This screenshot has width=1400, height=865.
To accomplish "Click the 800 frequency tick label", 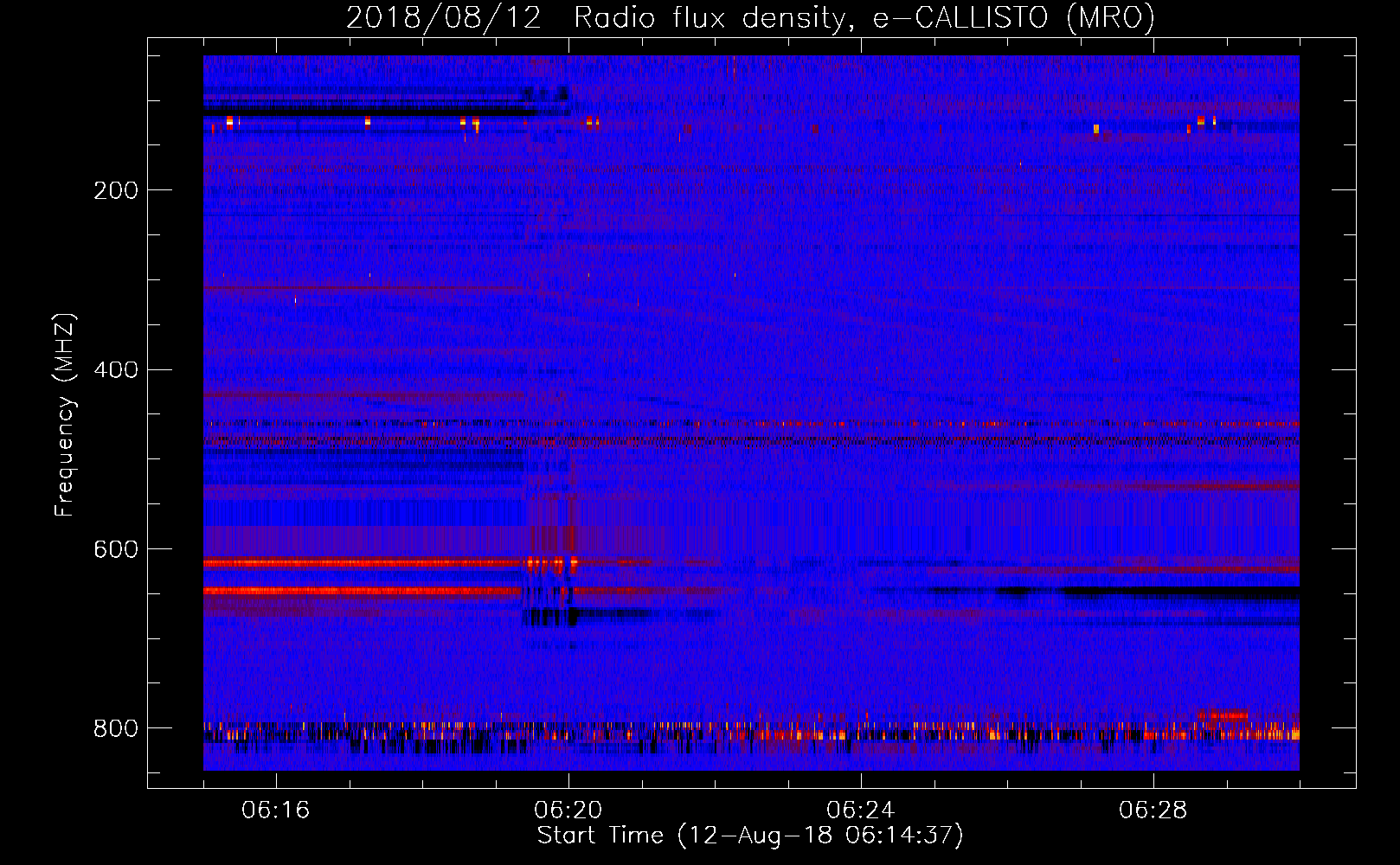I will (x=116, y=728).
